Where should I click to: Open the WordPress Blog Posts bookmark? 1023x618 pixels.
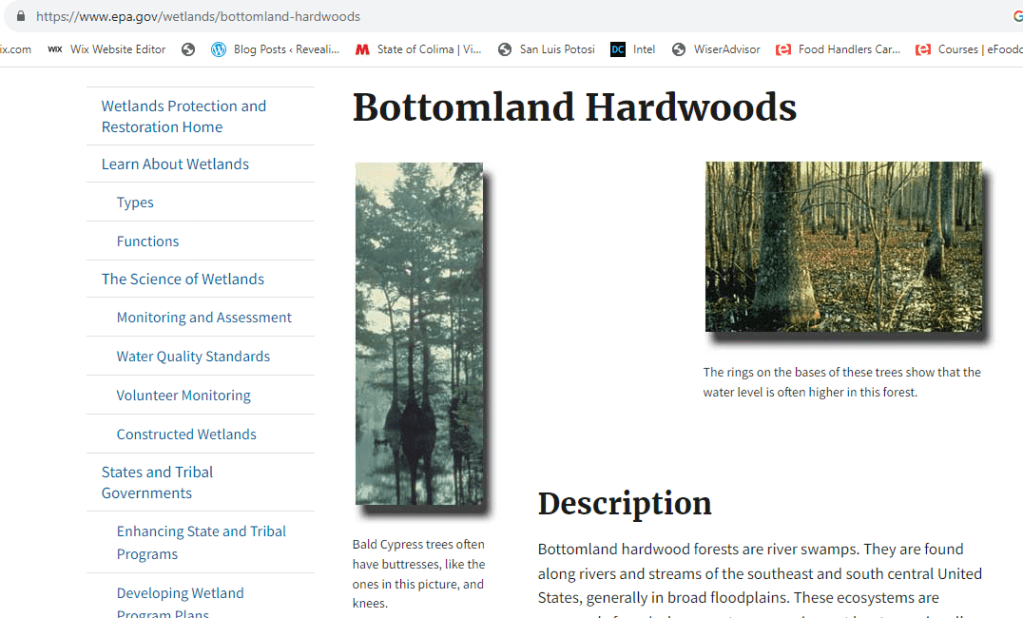(275, 49)
